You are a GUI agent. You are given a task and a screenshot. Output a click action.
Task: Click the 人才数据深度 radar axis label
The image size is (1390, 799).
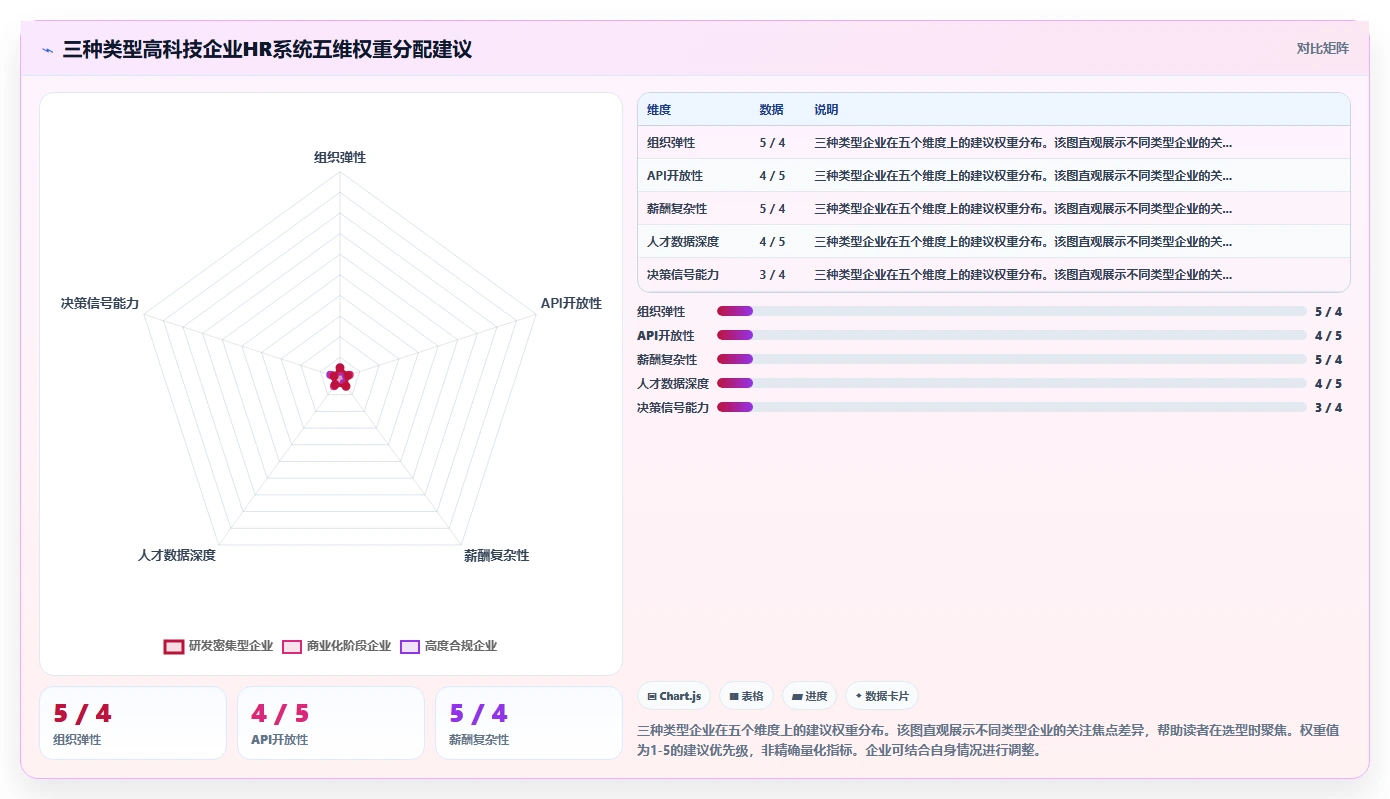coord(177,555)
